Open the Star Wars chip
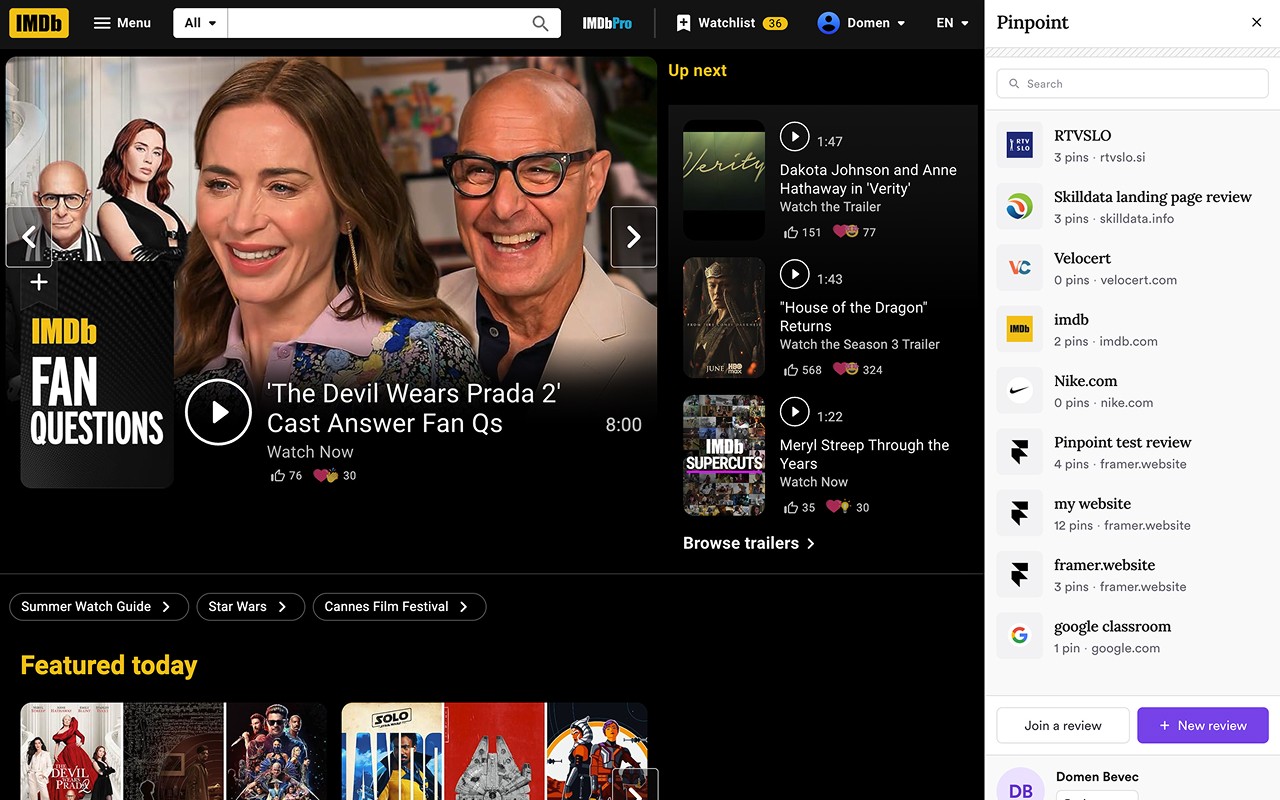The height and width of the screenshot is (800, 1280). coord(250,607)
